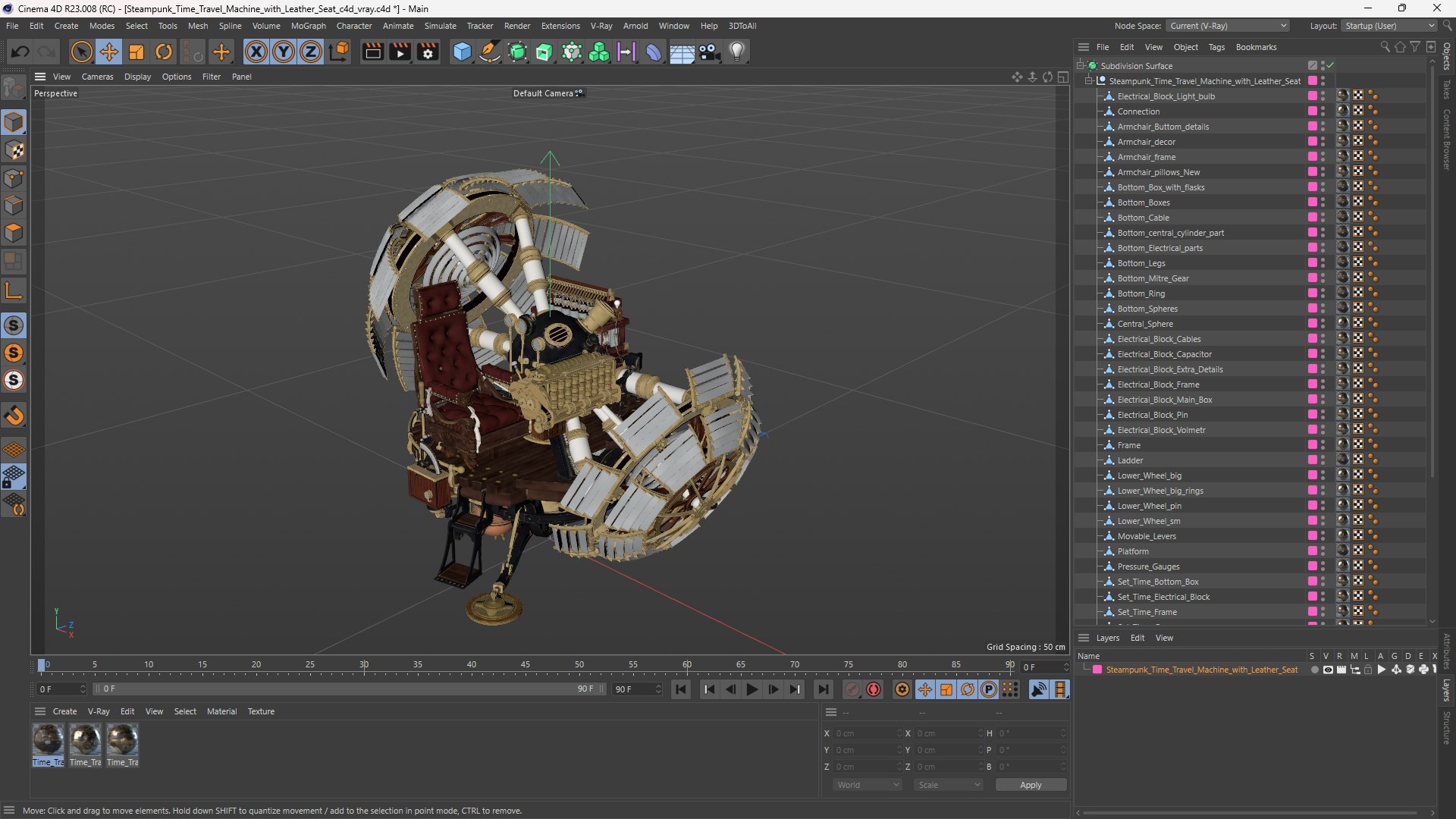Open the MoGraph menu

click(x=308, y=26)
